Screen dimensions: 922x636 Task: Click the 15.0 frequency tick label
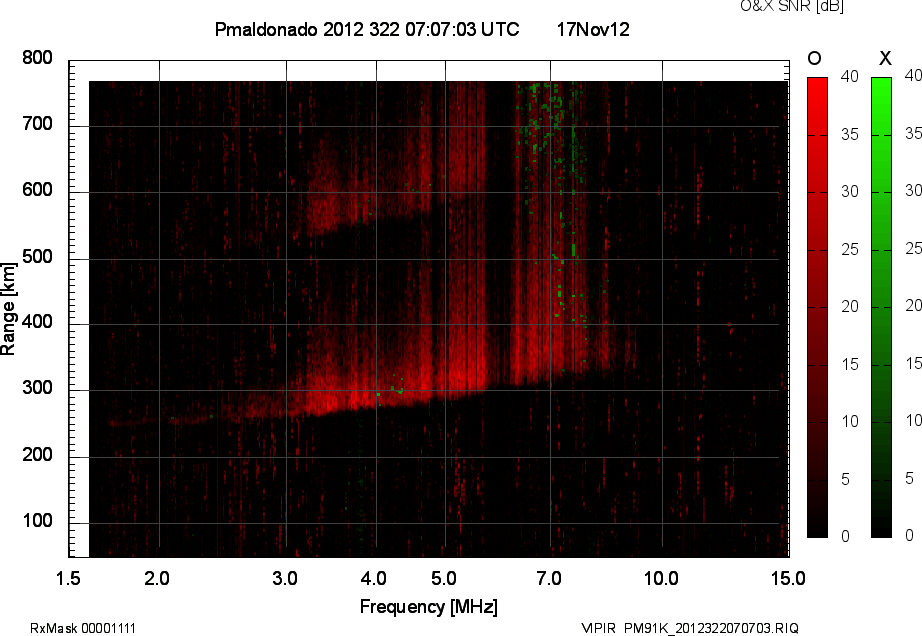788,578
